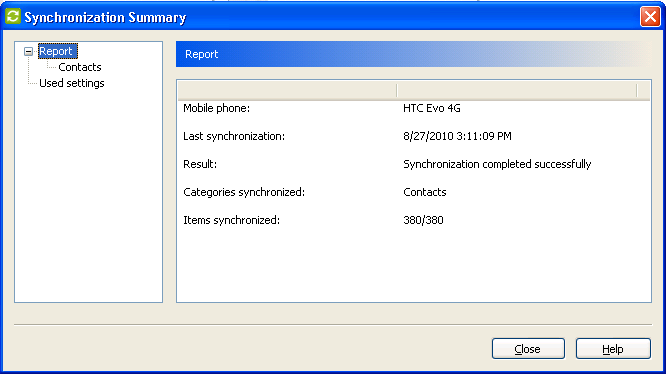Select the 'Categories synchronized:' label
This screenshot has width=667, height=374.
244,192
